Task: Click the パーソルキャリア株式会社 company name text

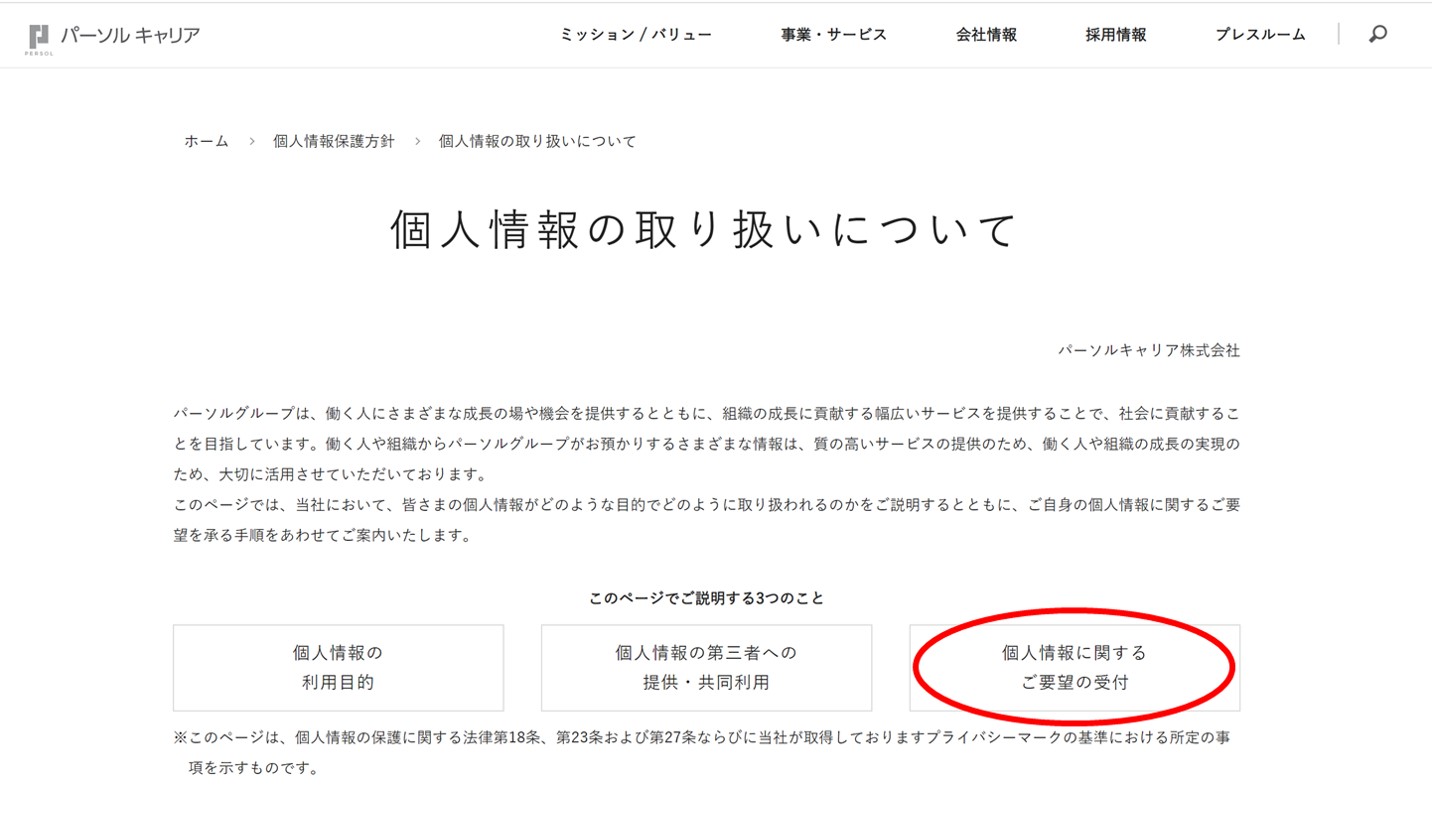Action: 1149,350
